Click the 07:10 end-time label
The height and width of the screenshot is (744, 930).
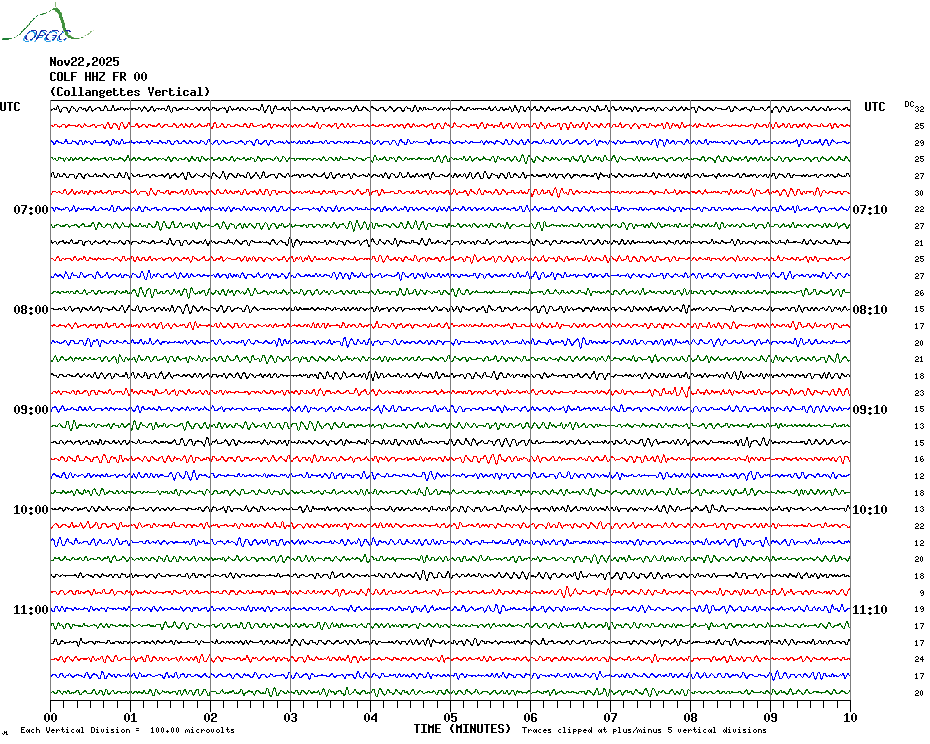click(x=870, y=209)
